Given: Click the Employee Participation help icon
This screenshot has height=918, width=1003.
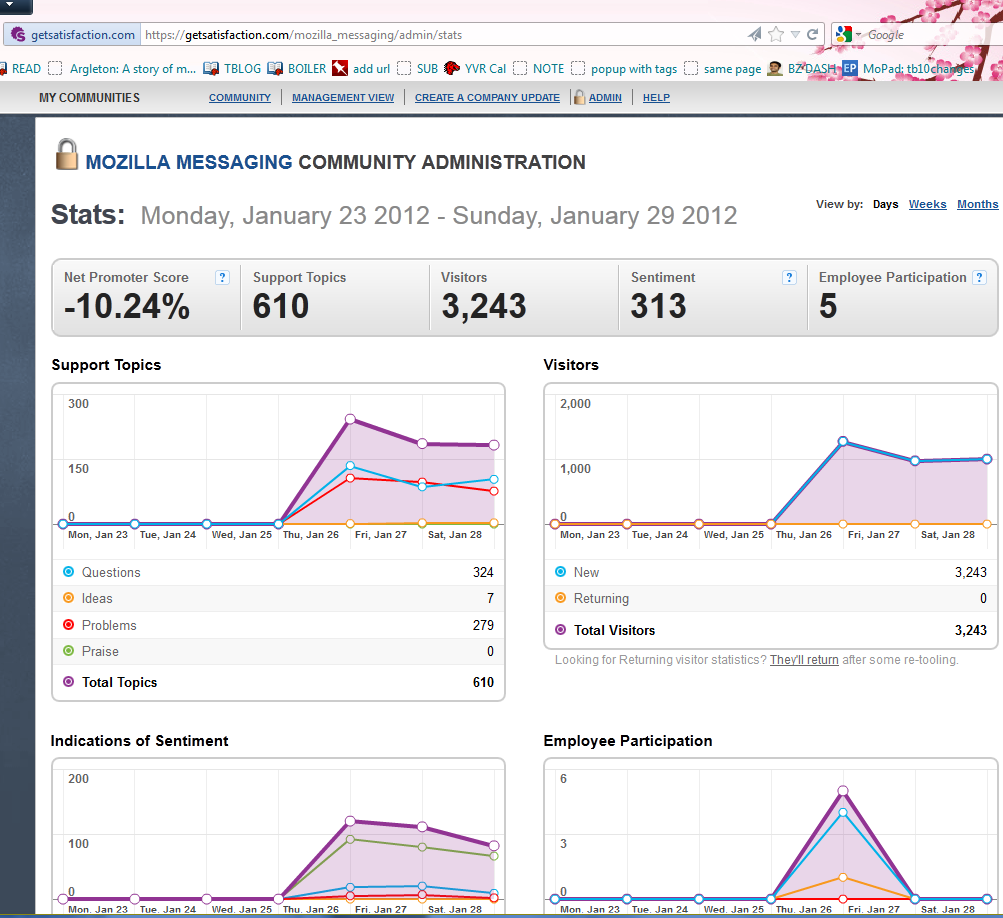Looking at the screenshot, I should [x=979, y=278].
